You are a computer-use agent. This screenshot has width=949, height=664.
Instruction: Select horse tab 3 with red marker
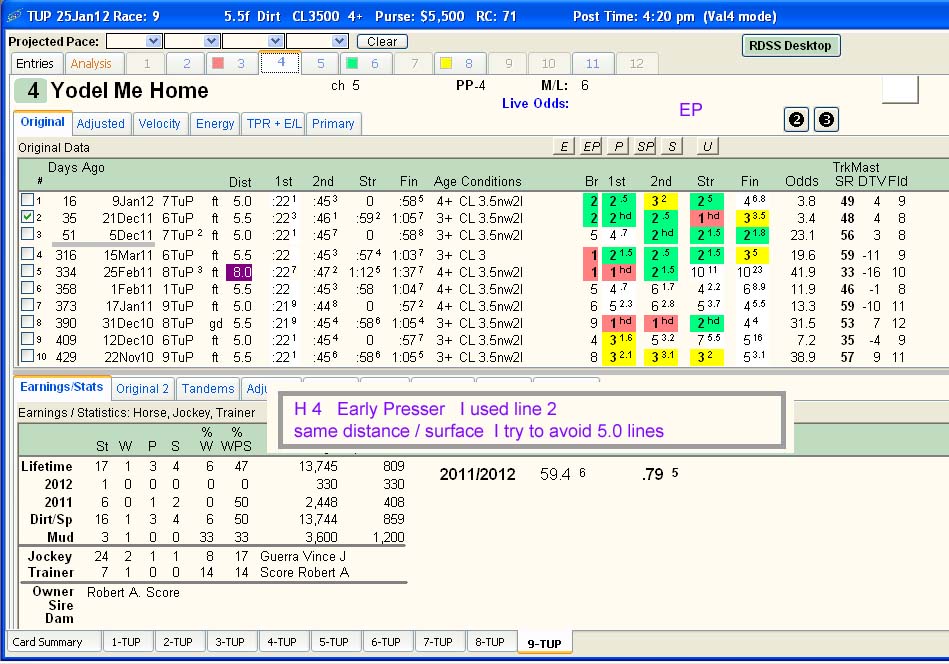coord(233,64)
